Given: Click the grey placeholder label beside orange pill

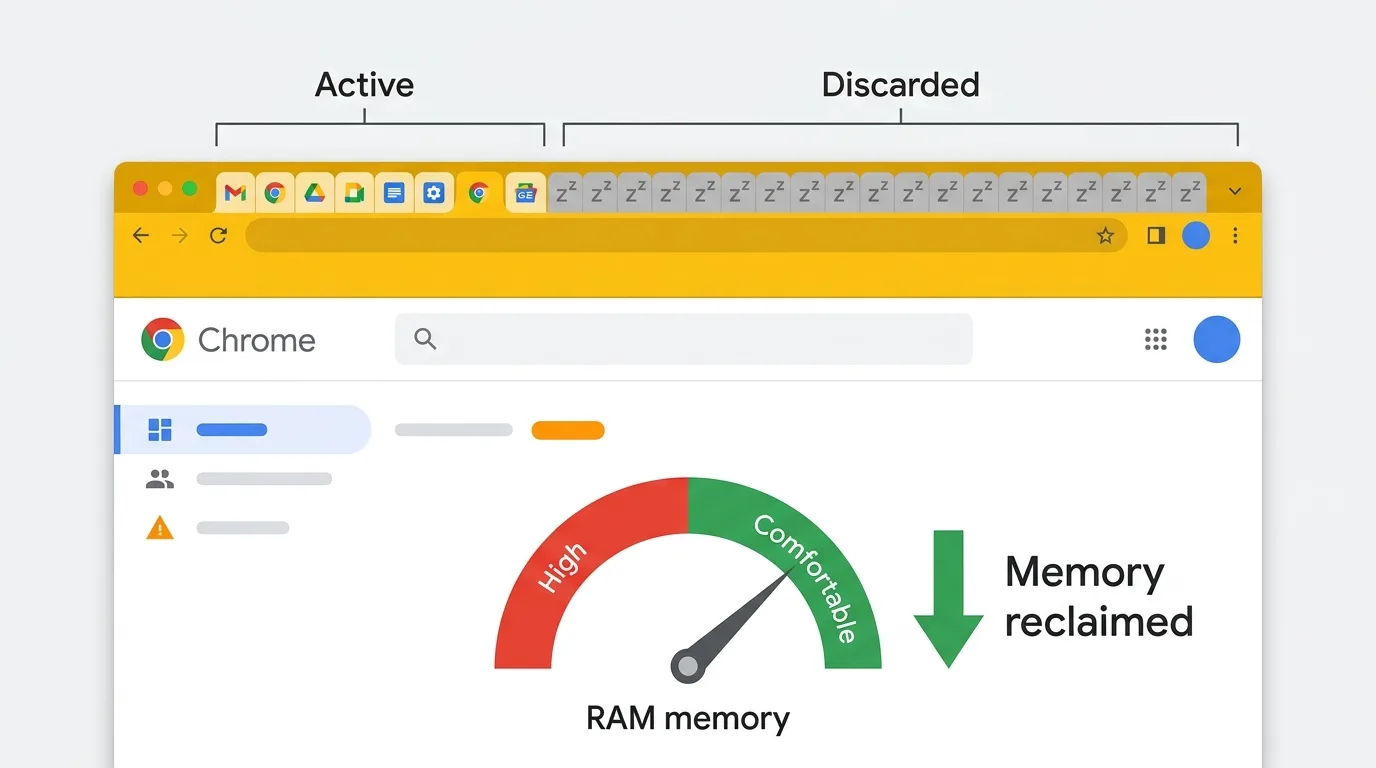Looking at the screenshot, I should (x=454, y=430).
